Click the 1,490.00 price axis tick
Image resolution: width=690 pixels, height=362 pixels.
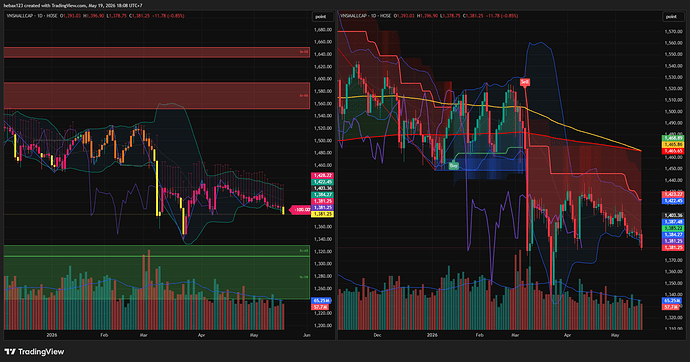click(x=673, y=123)
